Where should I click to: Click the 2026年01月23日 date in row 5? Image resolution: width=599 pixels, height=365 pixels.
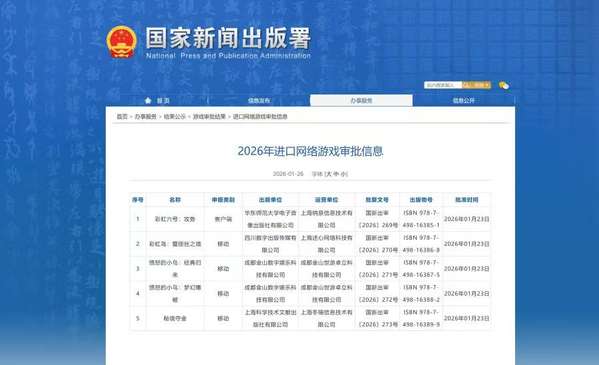tap(466, 318)
